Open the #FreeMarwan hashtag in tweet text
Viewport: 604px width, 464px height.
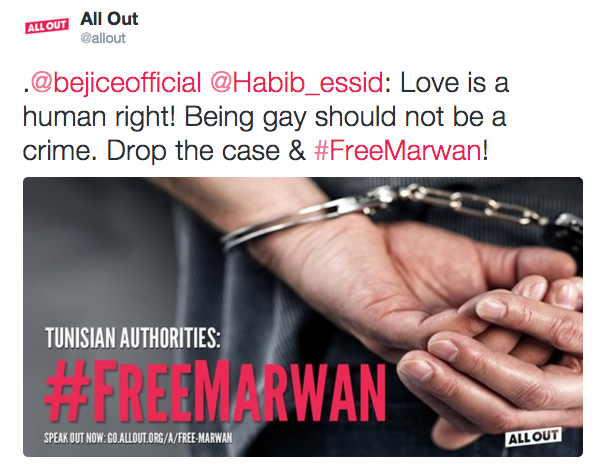tap(398, 151)
